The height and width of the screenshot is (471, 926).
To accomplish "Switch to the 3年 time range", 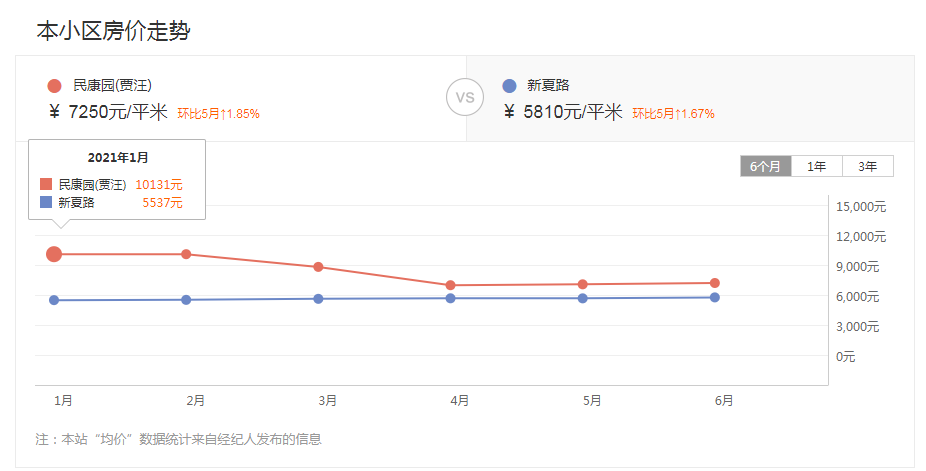I will tap(867, 167).
